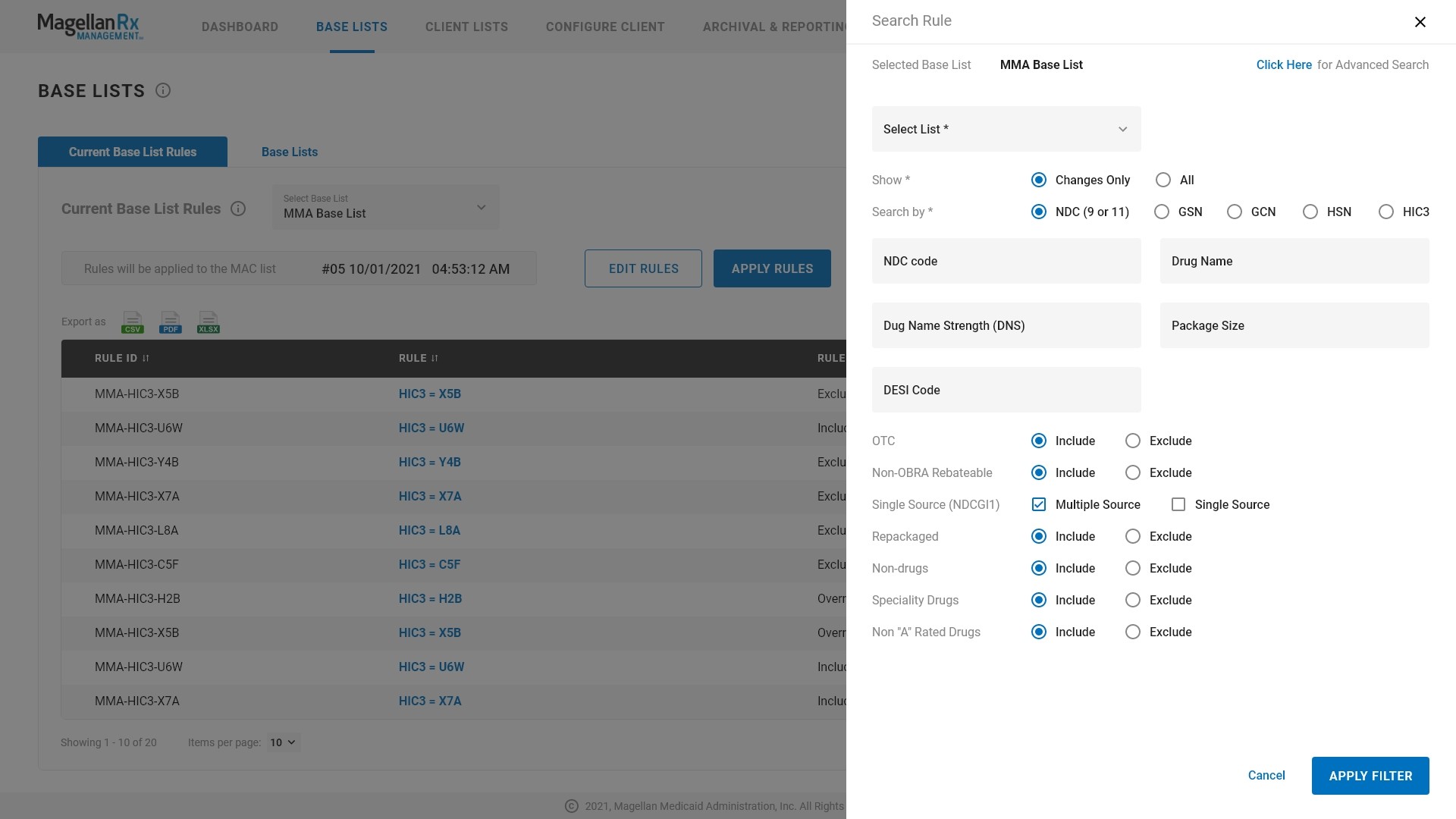Screen dimensions: 1456x819
Task: Set OTC to Exclude
Action: tap(1132, 441)
